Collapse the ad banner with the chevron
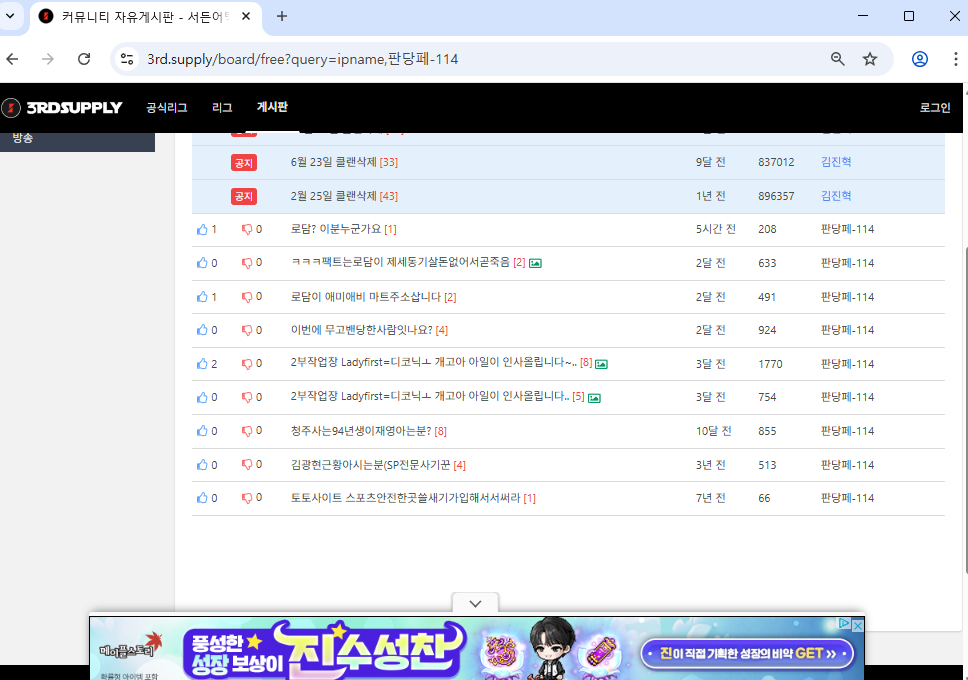The image size is (968, 680). (476, 603)
